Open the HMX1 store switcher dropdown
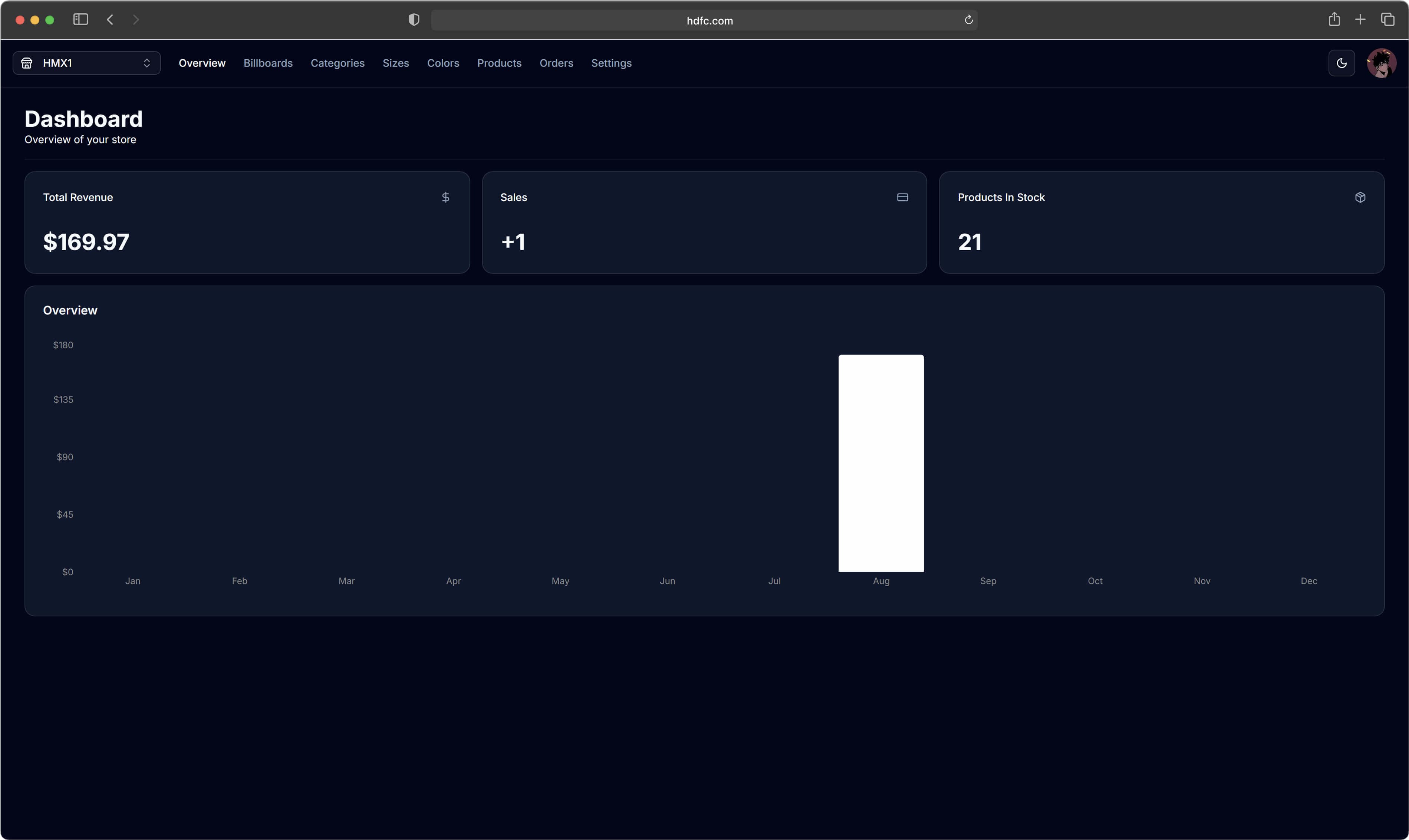Screen dimensions: 1409x840 click(86, 63)
